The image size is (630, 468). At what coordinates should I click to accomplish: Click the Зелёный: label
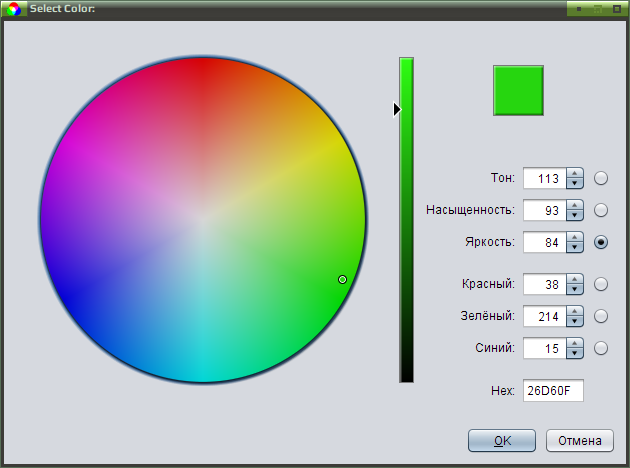click(487, 316)
